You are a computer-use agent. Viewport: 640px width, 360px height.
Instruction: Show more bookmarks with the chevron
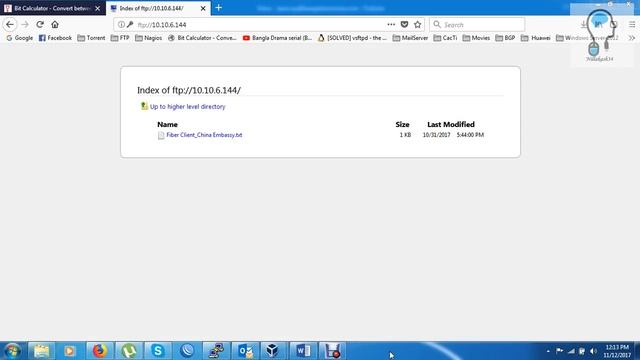coord(631,38)
